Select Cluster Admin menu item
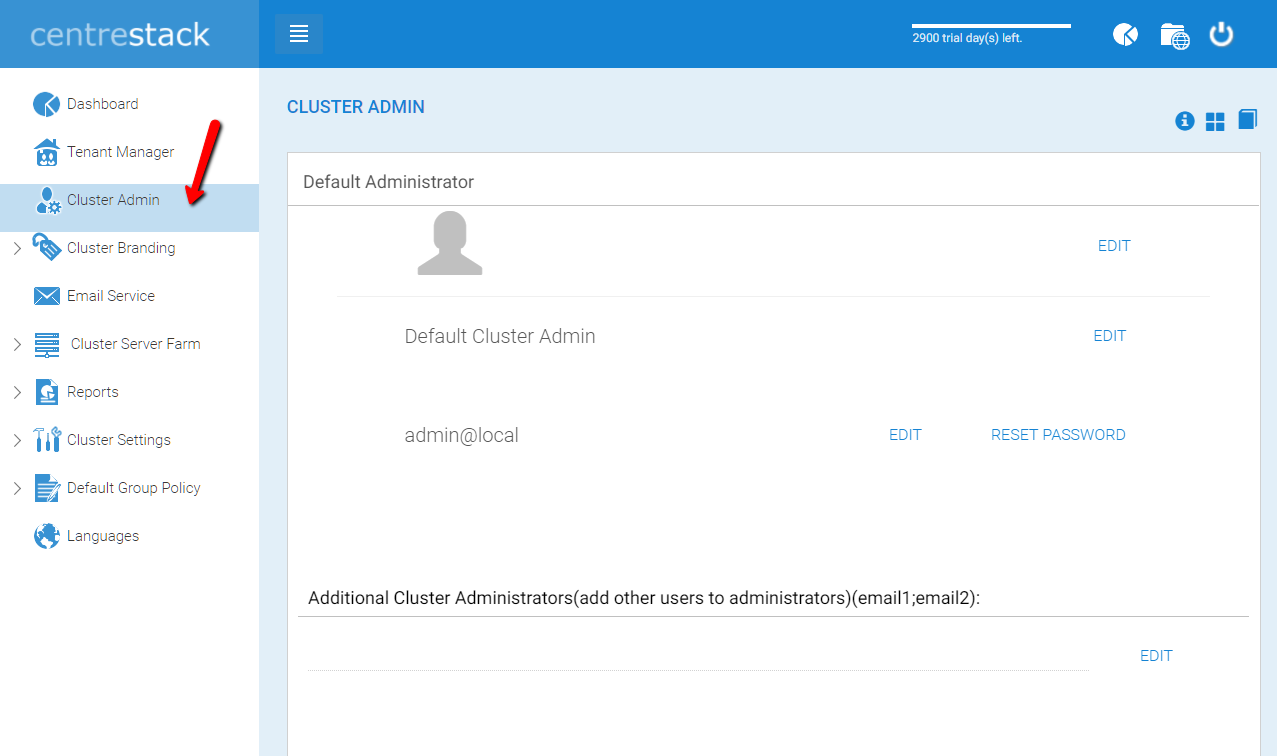The width and height of the screenshot is (1277, 756). coord(129,208)
